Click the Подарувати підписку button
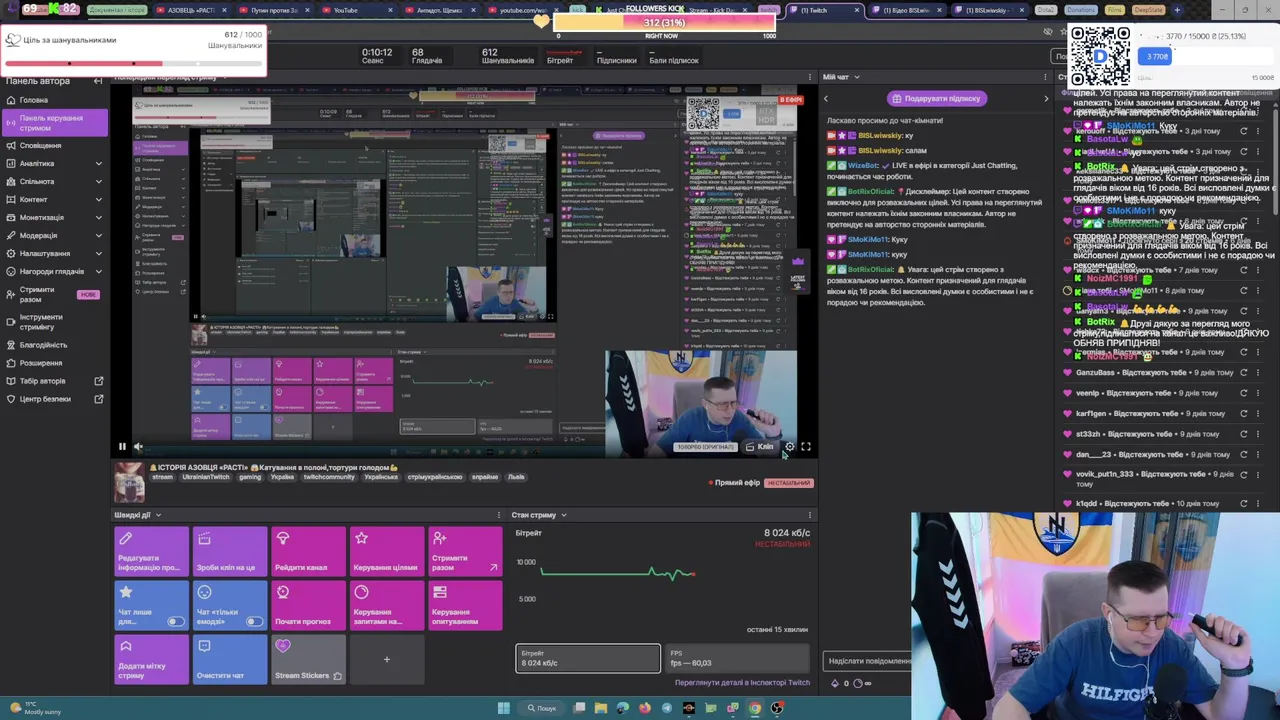Image resolution: width=1280 pixels, height=720 pixels. click(x=937, y=98)
